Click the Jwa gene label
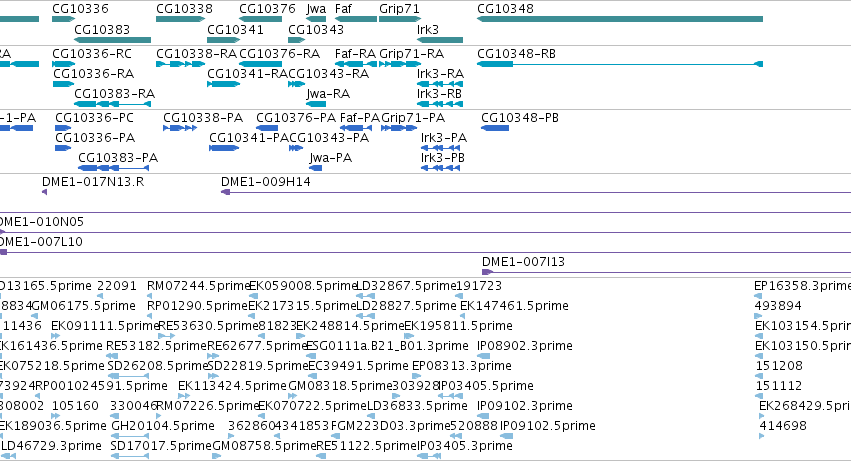The height and width of the screenshot is (461, 851). [x=316, y=9]
